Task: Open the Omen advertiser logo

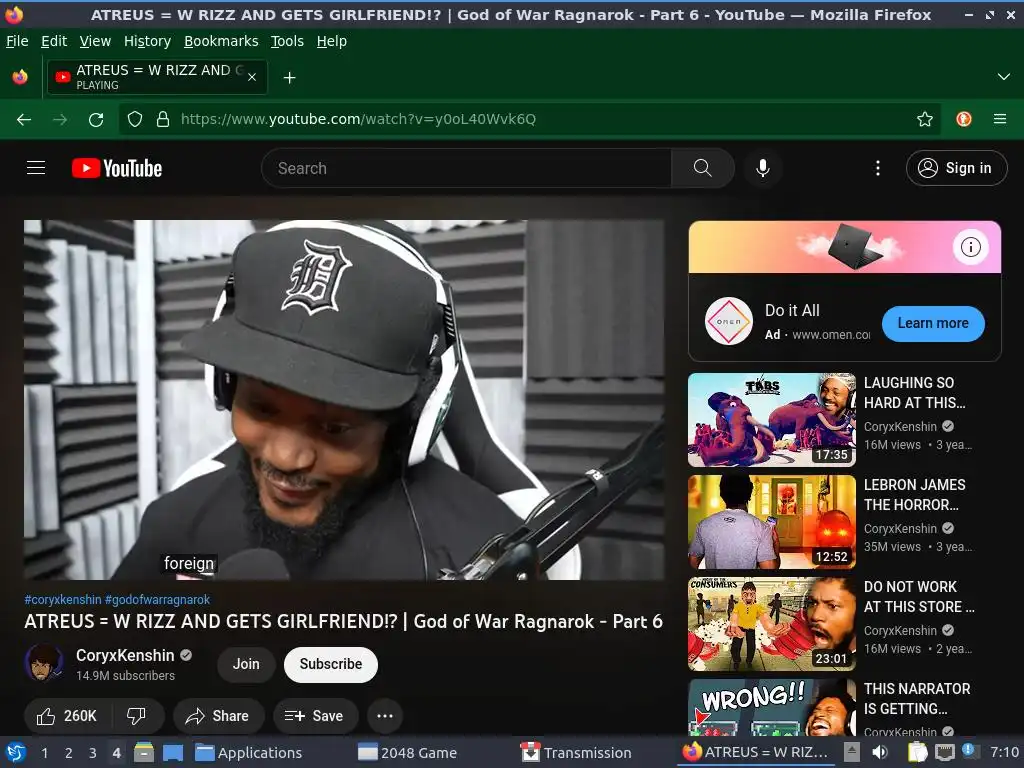Action: point(729,321)
